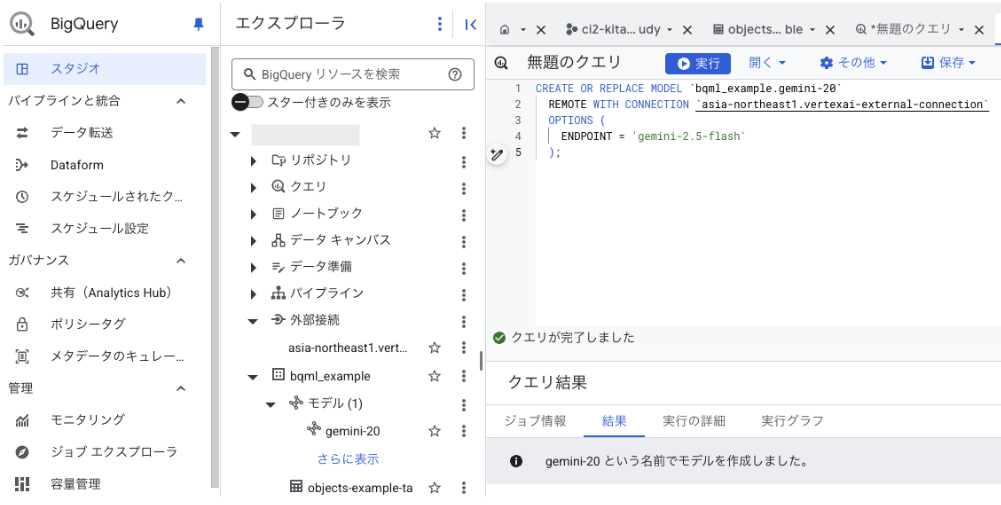This screenshot has height=505, width=1001.
Task: Collapse the 管理 section
Action: click(x=181, y=388)
